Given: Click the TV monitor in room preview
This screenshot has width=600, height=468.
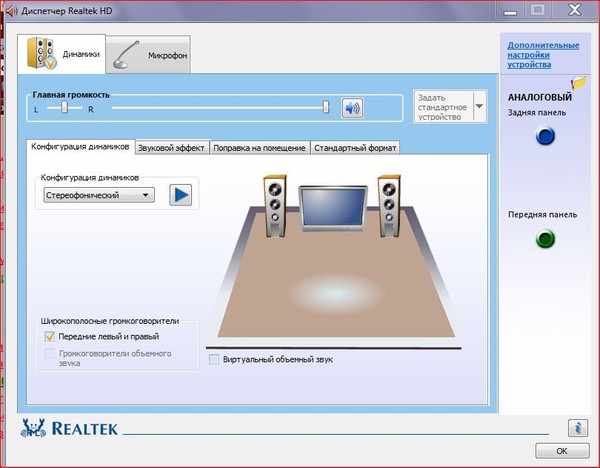Looking at the screenshot, I should [x=333, y=208].
